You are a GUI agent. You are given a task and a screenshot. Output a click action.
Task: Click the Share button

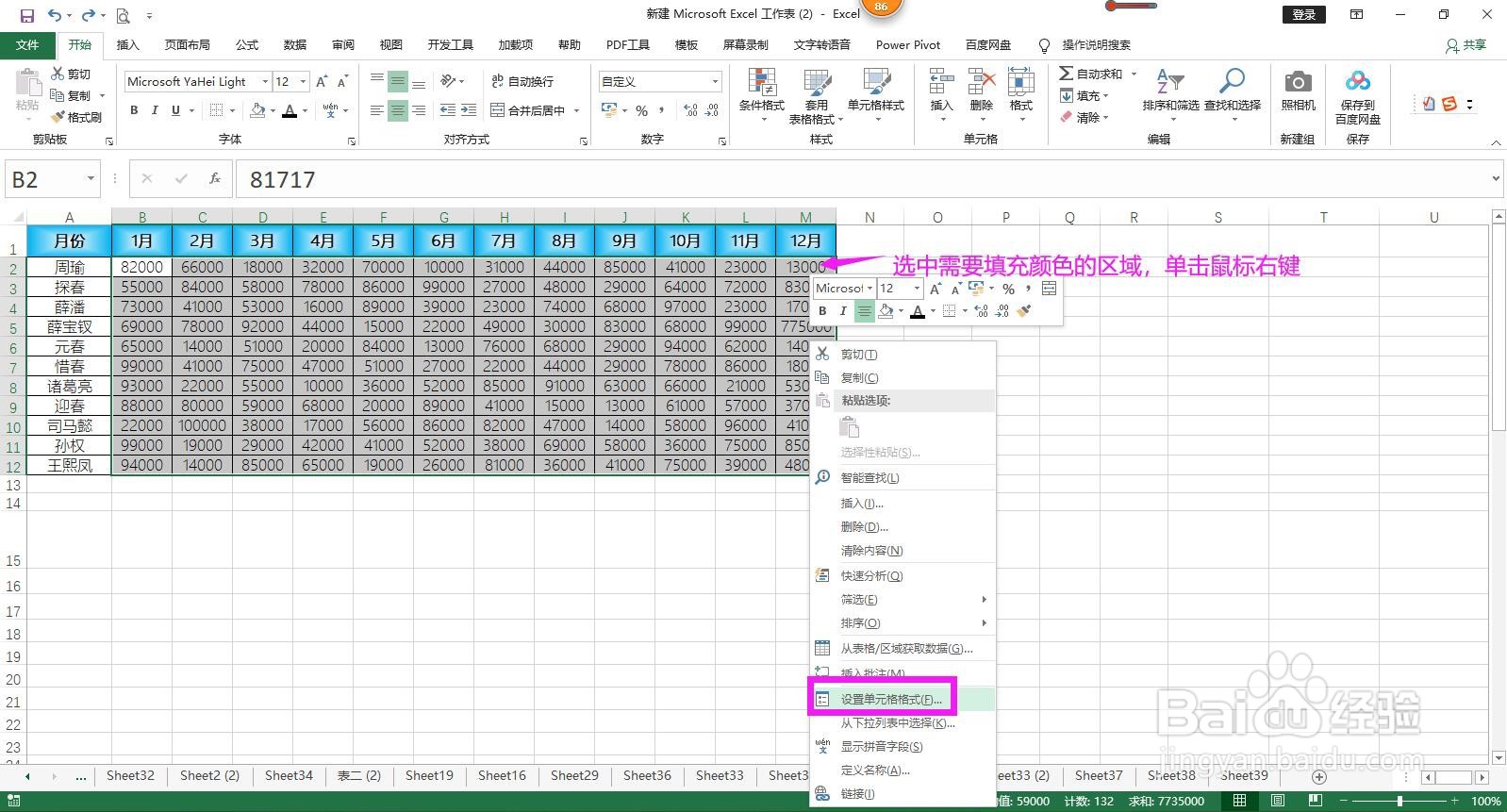click(x=1466, y=44)
